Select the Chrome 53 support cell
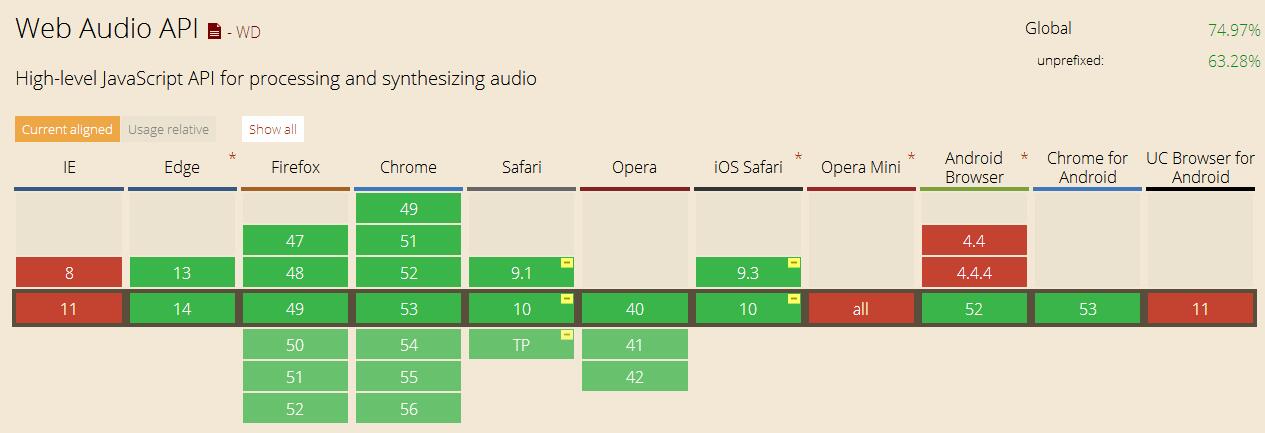Image resolution: width=1265 pixels, height=433 pixels. click(x=408, y=309)
